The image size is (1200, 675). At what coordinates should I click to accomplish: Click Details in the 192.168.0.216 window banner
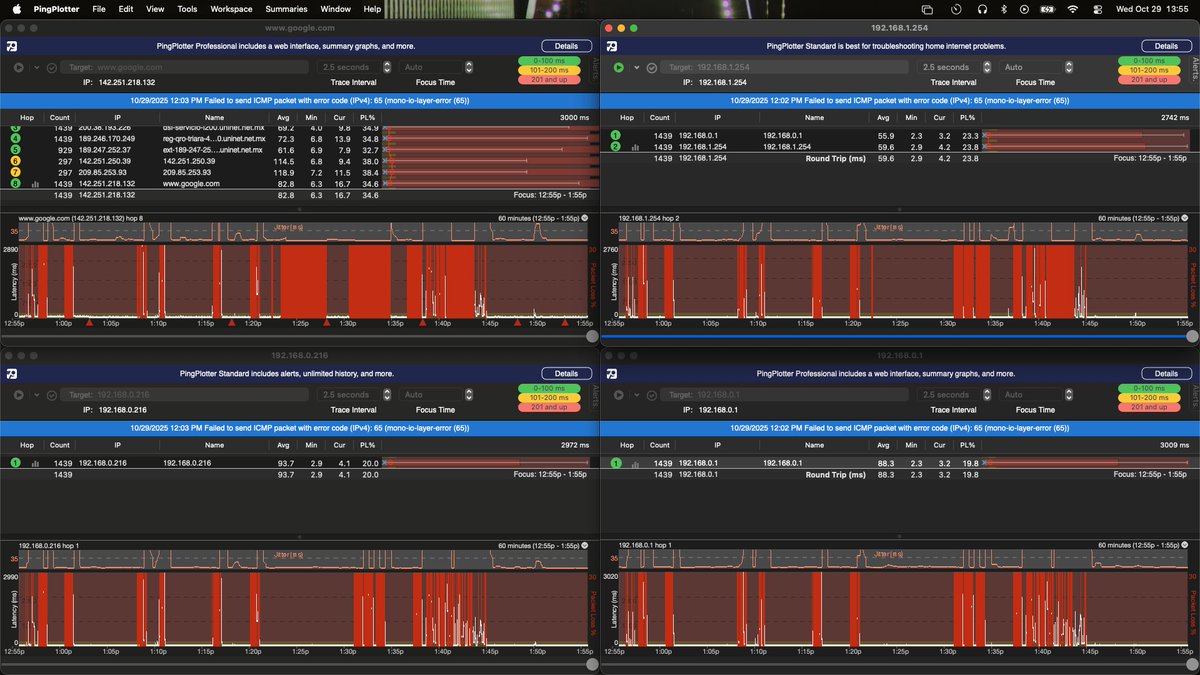pos(566,373)
